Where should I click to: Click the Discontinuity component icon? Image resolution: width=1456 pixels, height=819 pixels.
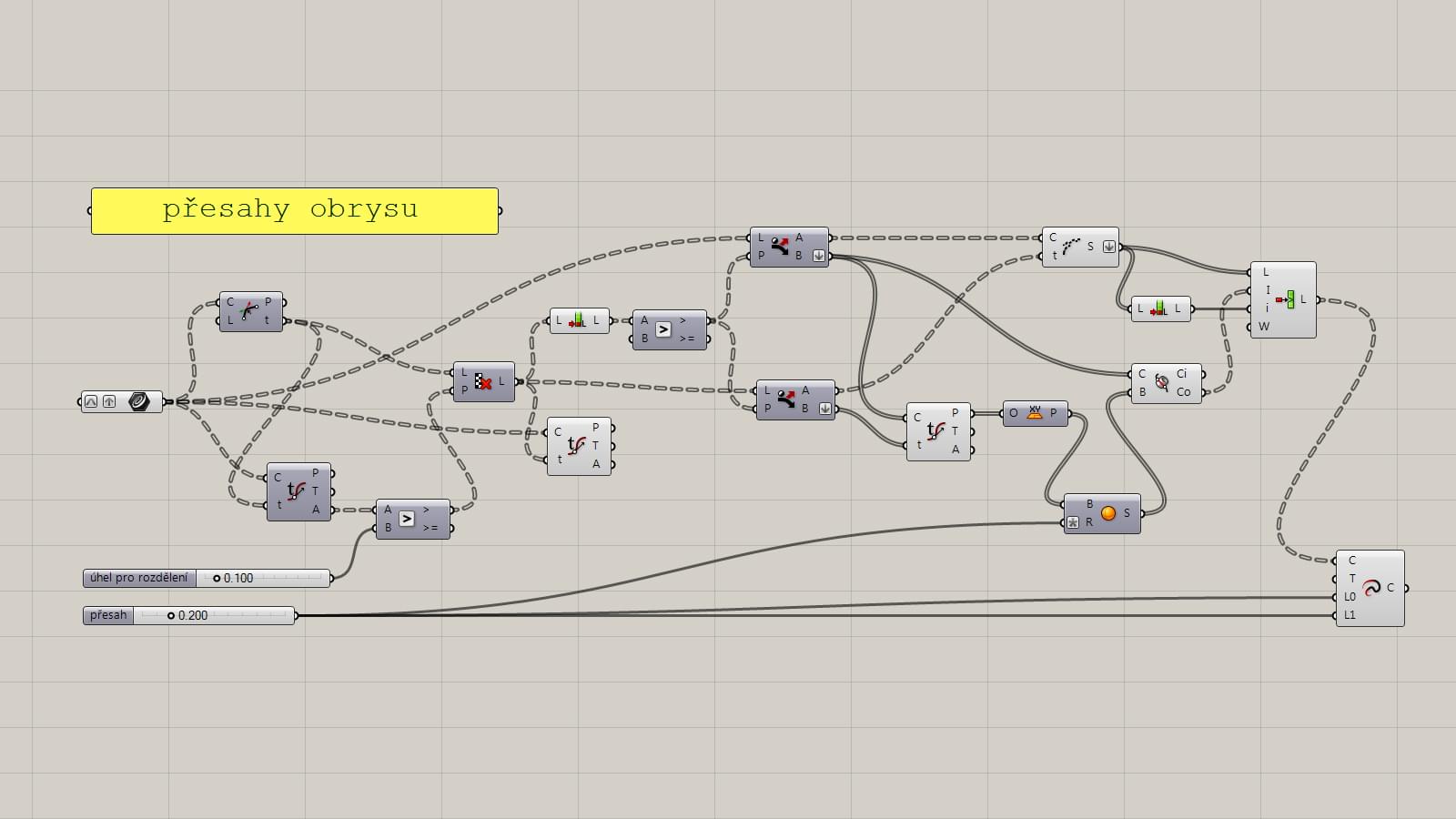coord(248,311)
